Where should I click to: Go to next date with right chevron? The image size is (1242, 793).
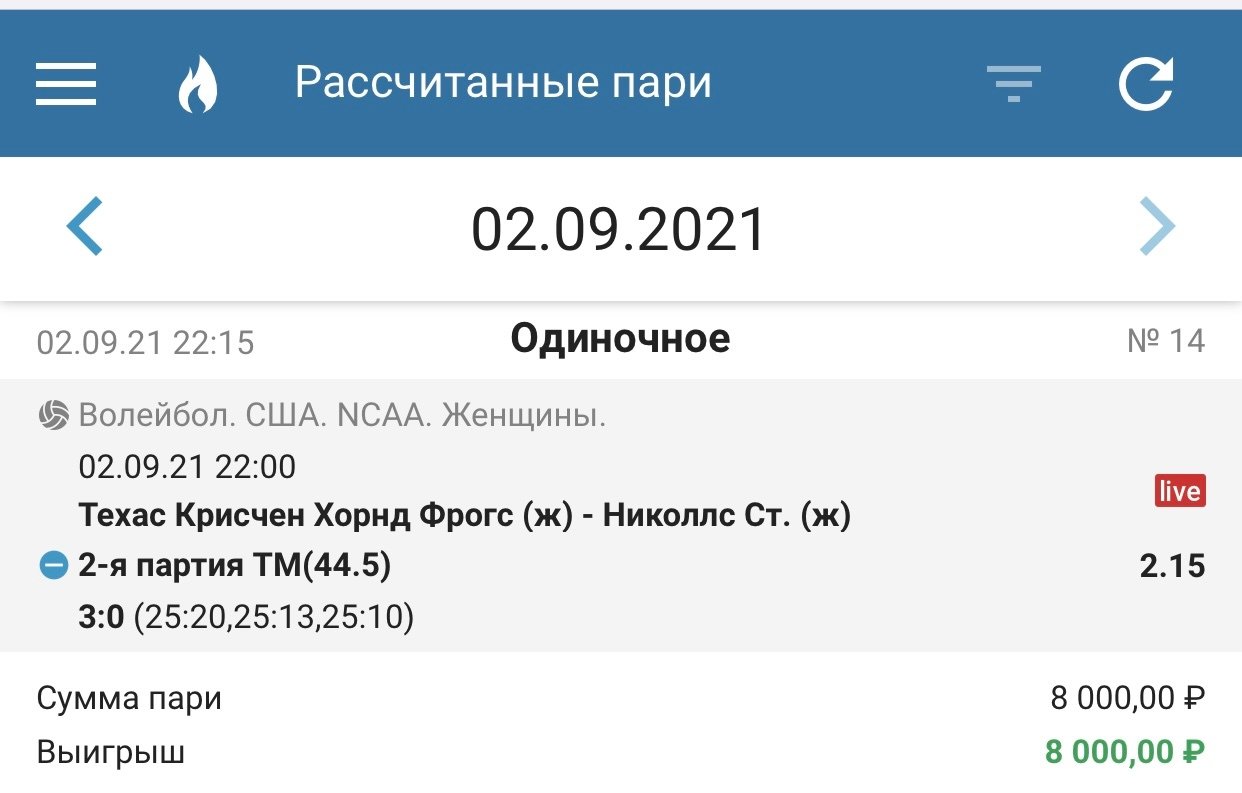click(1157, 227)
